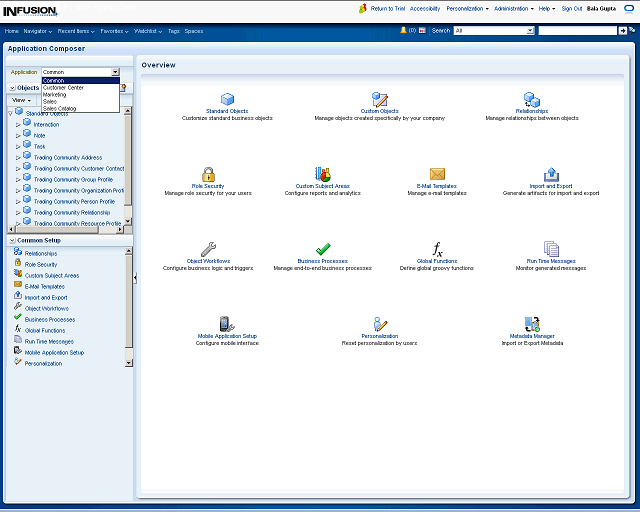Open the Mobile Application Setup phone icon
The height and width of the screenshot is (512, 640).
227,324
